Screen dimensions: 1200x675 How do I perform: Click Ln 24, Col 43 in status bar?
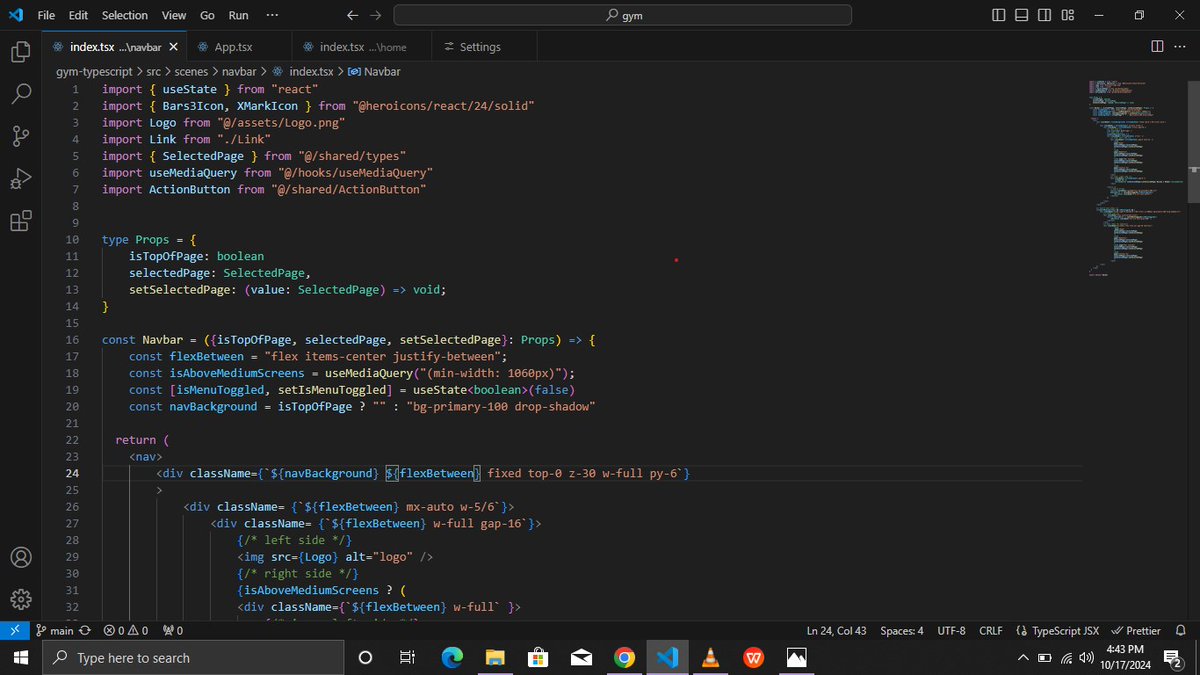pos(837,631)
